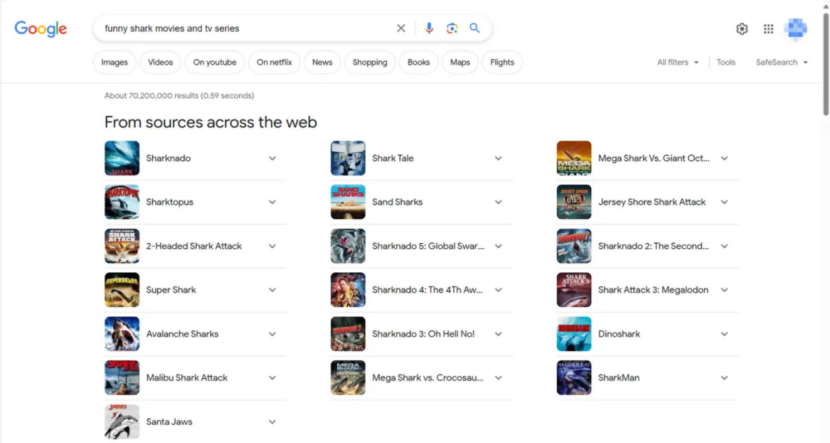Expand the Malibu Shark Attack entry
Viewport: 830px width, 443px height.
coord(272,378)
